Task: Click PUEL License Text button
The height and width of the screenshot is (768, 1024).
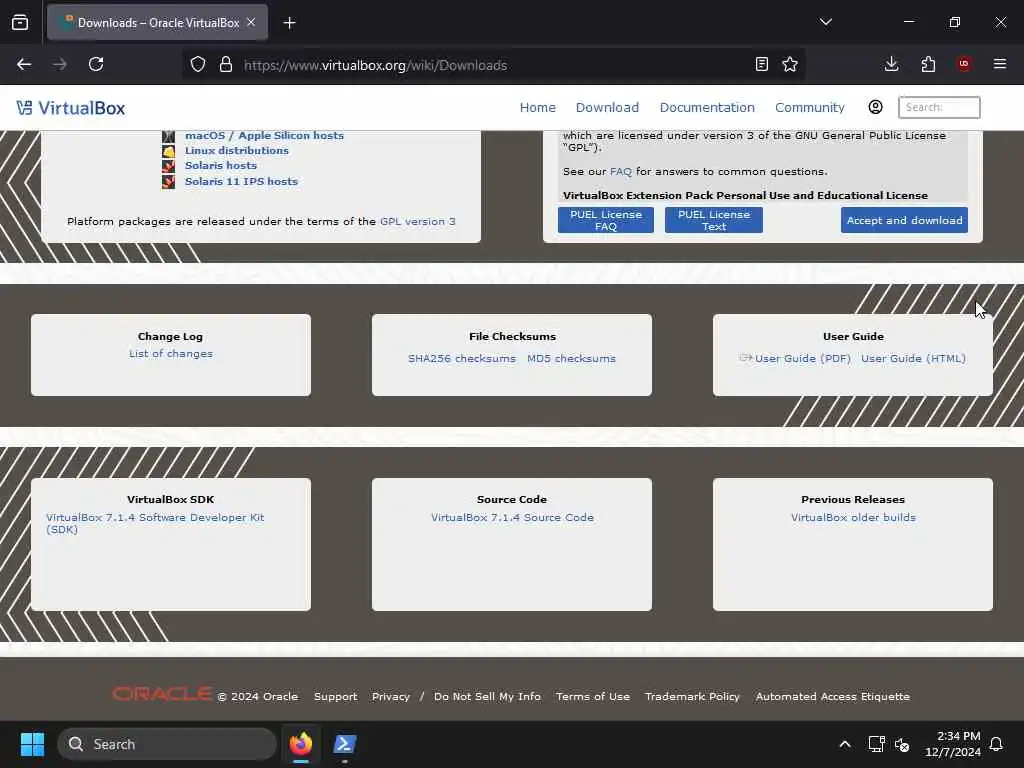Action: tap(714, 220)
